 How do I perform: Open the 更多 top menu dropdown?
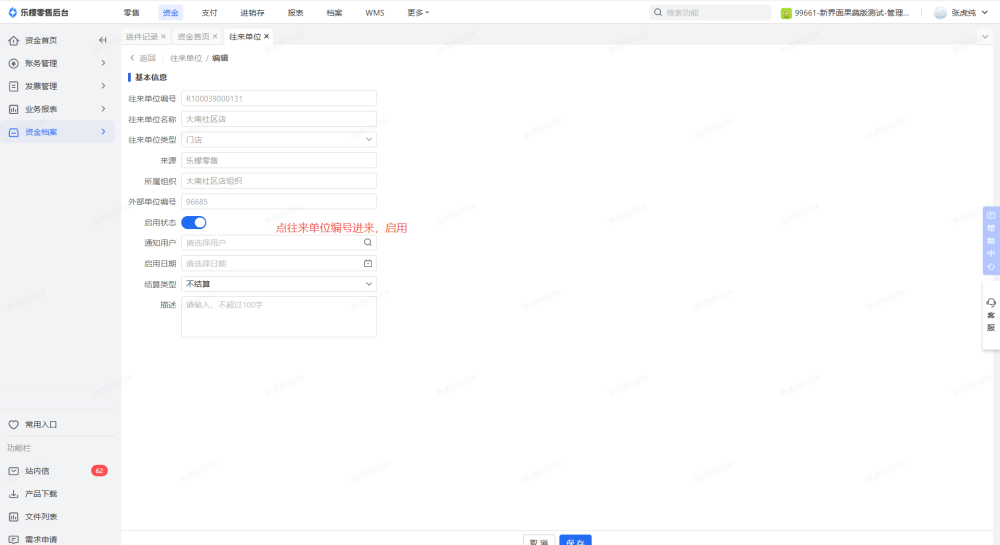coord(418,13)
